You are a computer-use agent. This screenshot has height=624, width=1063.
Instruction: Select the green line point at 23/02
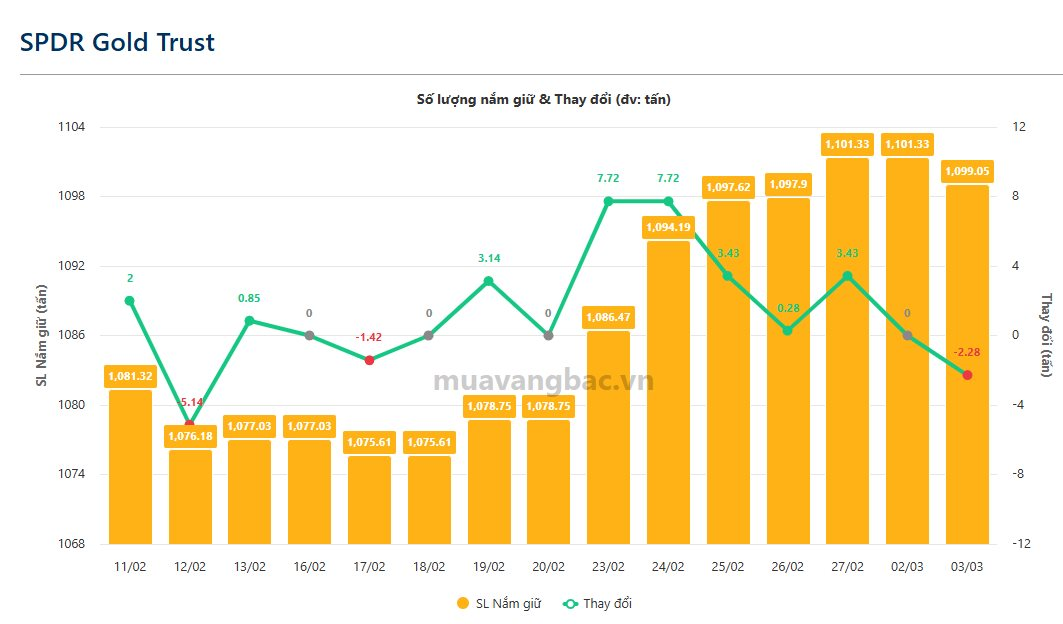tap(608, 201)
